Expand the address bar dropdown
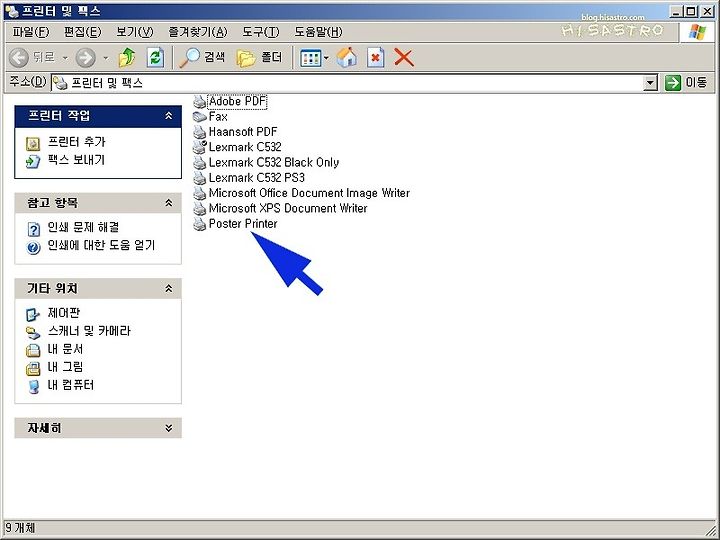The width and height of the screenshot is (720, 540). (x=650, y=83)
